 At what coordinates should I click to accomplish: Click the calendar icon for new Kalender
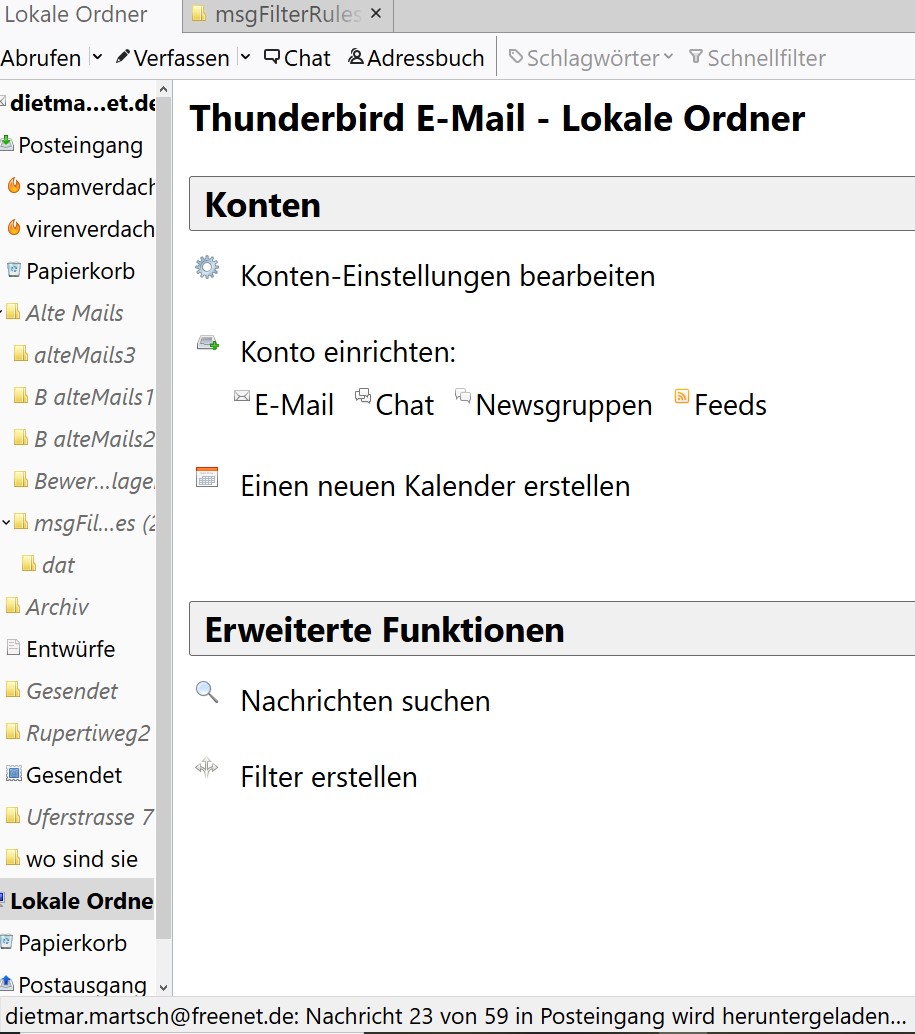click(207, 477)
